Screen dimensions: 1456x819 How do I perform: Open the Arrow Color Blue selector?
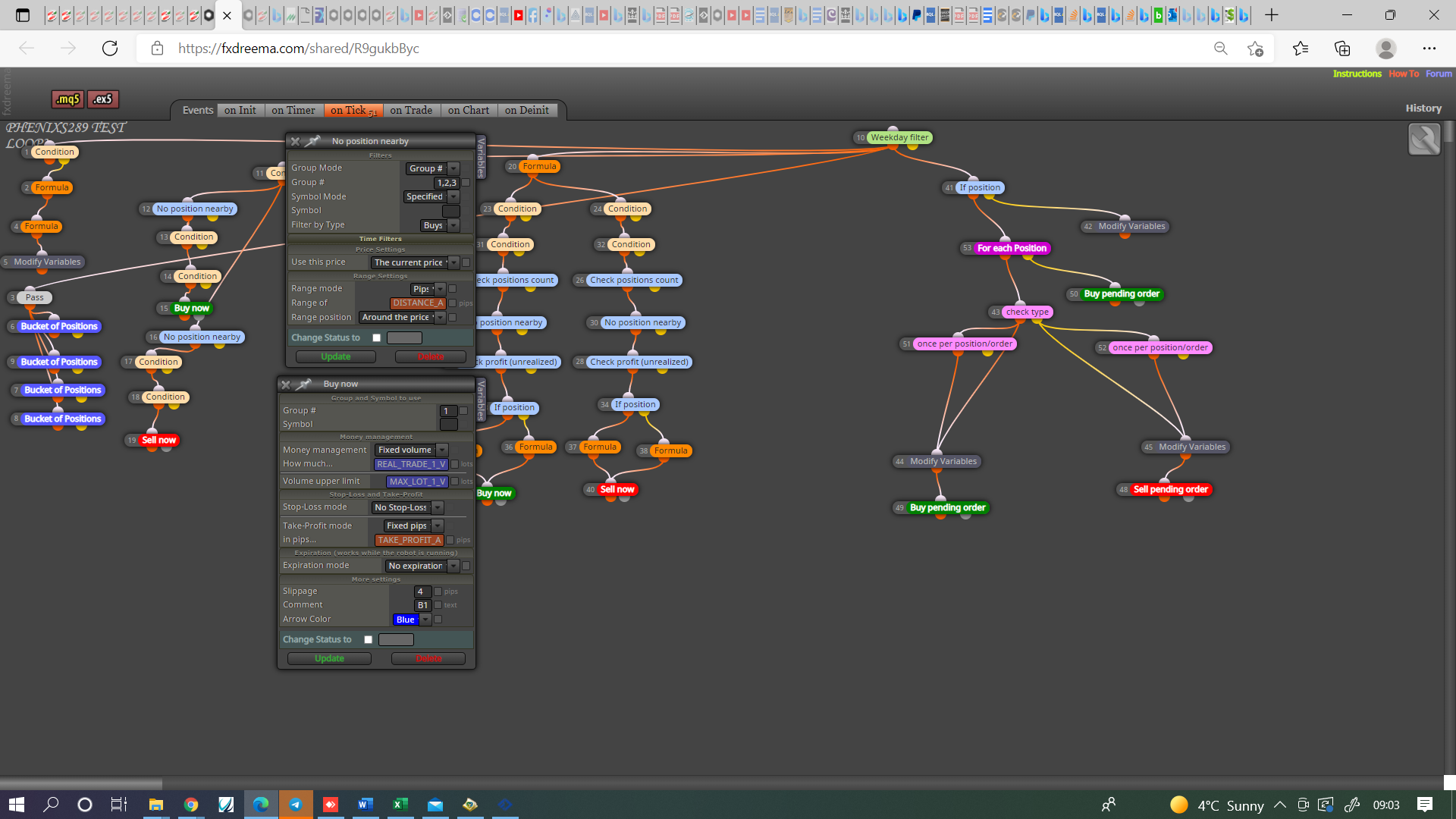(x=412, y=620)
